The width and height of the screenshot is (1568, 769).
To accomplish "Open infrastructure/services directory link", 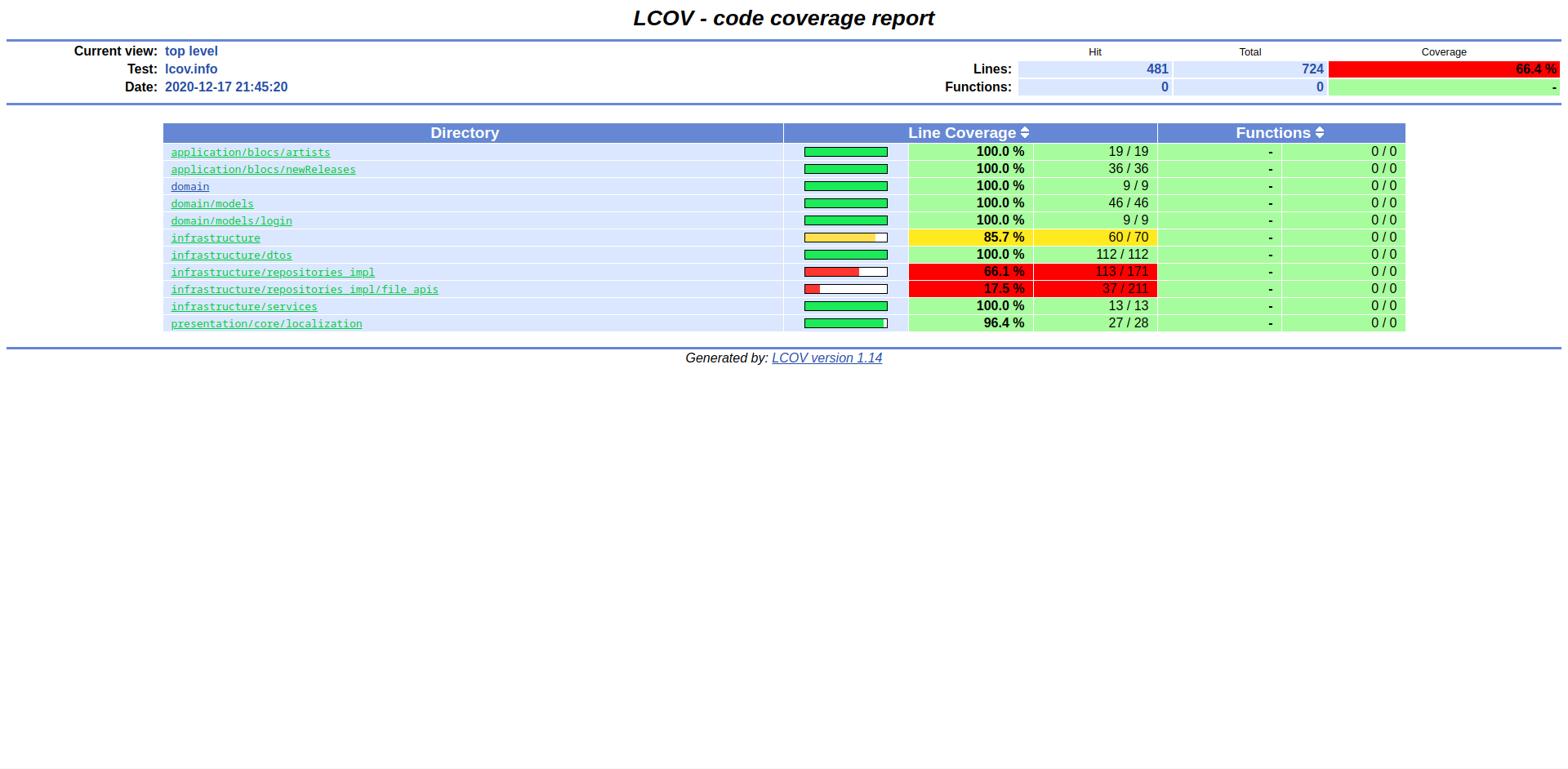I will 244,307.
